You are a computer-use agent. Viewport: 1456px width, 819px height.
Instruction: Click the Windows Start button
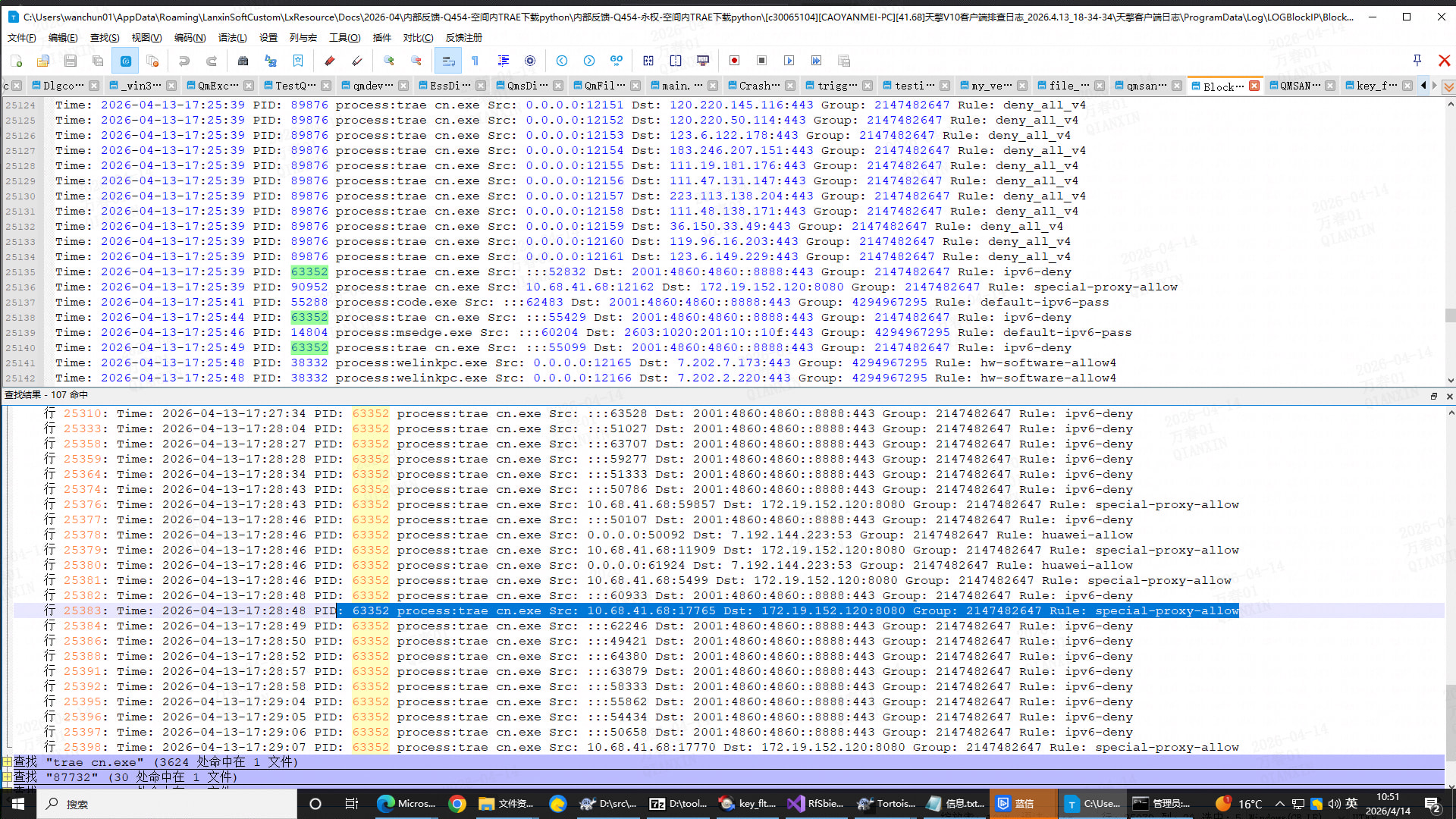(18, 804)
